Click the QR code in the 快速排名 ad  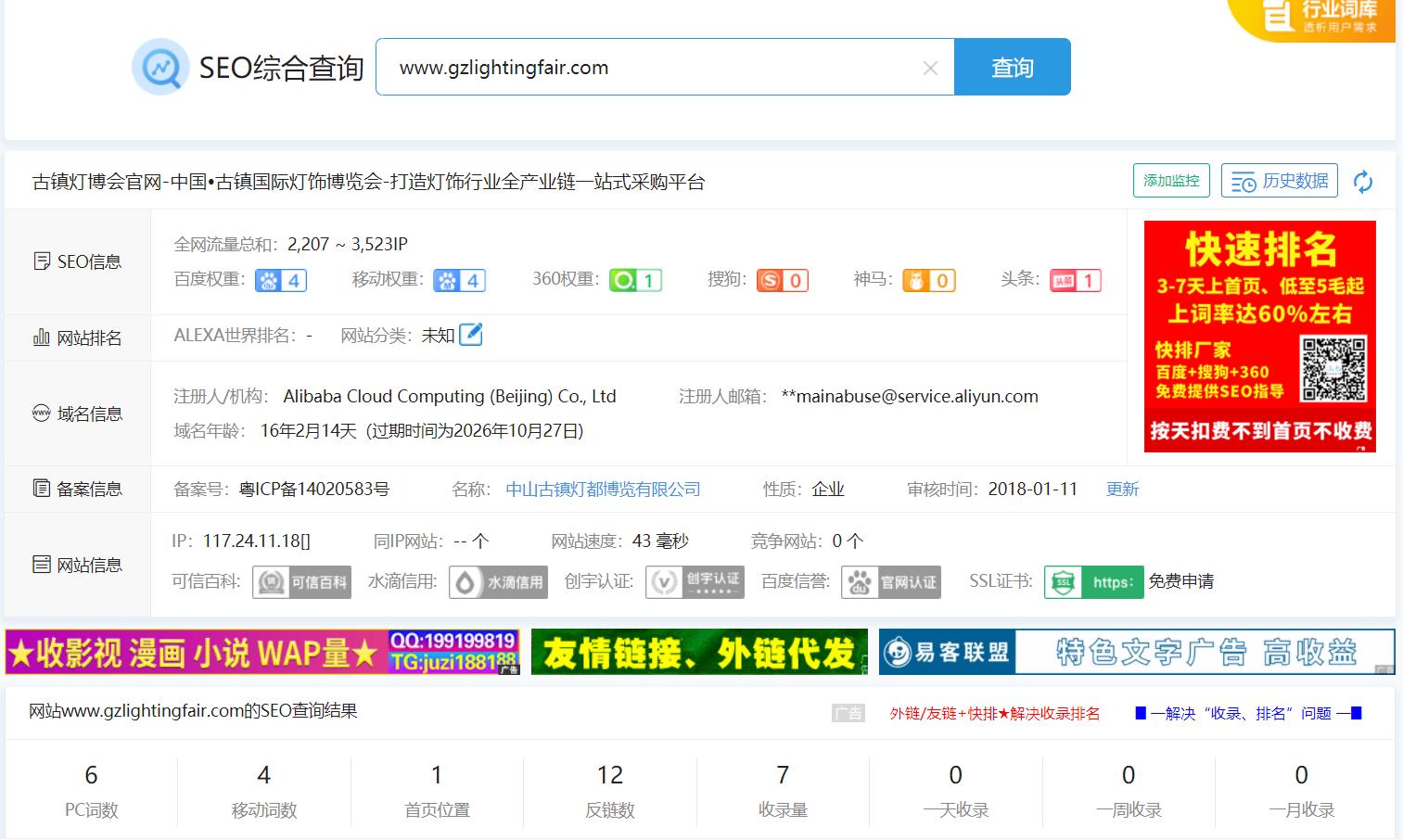pos(1333,368)
